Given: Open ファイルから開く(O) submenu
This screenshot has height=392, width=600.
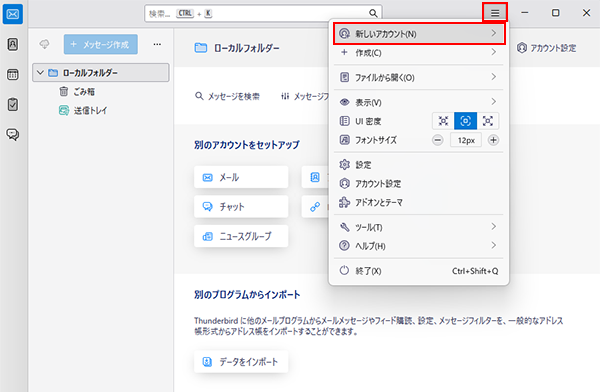Looking at the screenshot, I should 419,77.
